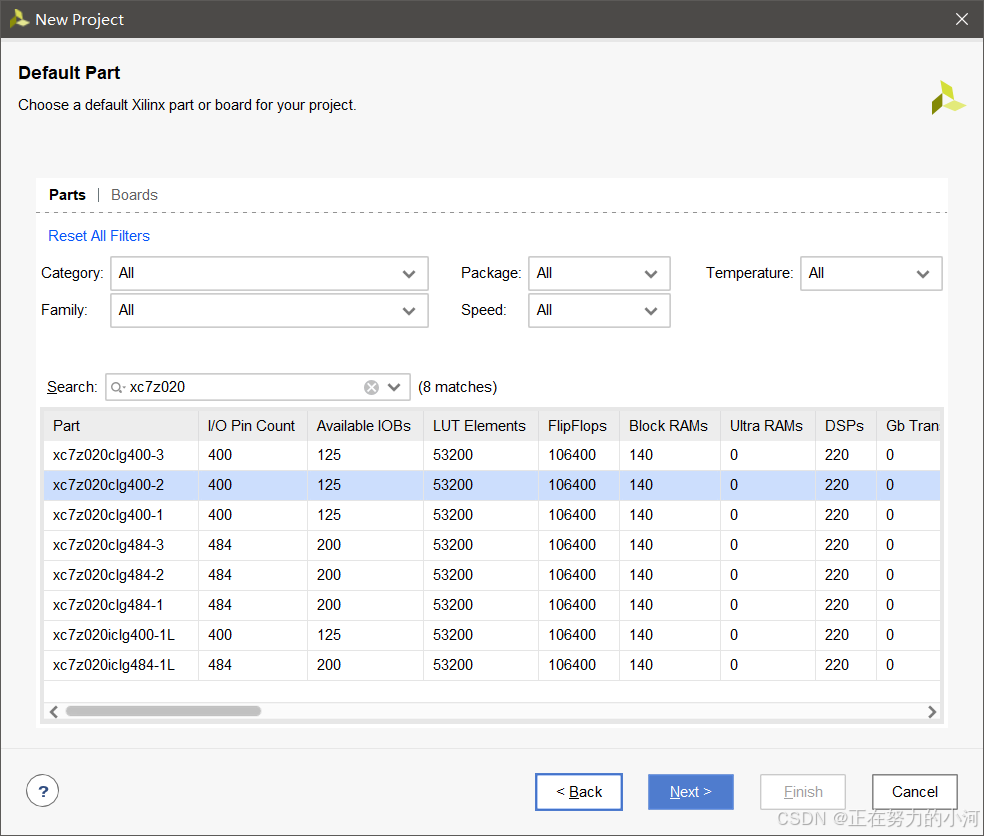Sort by Available IOBs column header
Viewport: 984px width, 836px height.
pos(365,426)
